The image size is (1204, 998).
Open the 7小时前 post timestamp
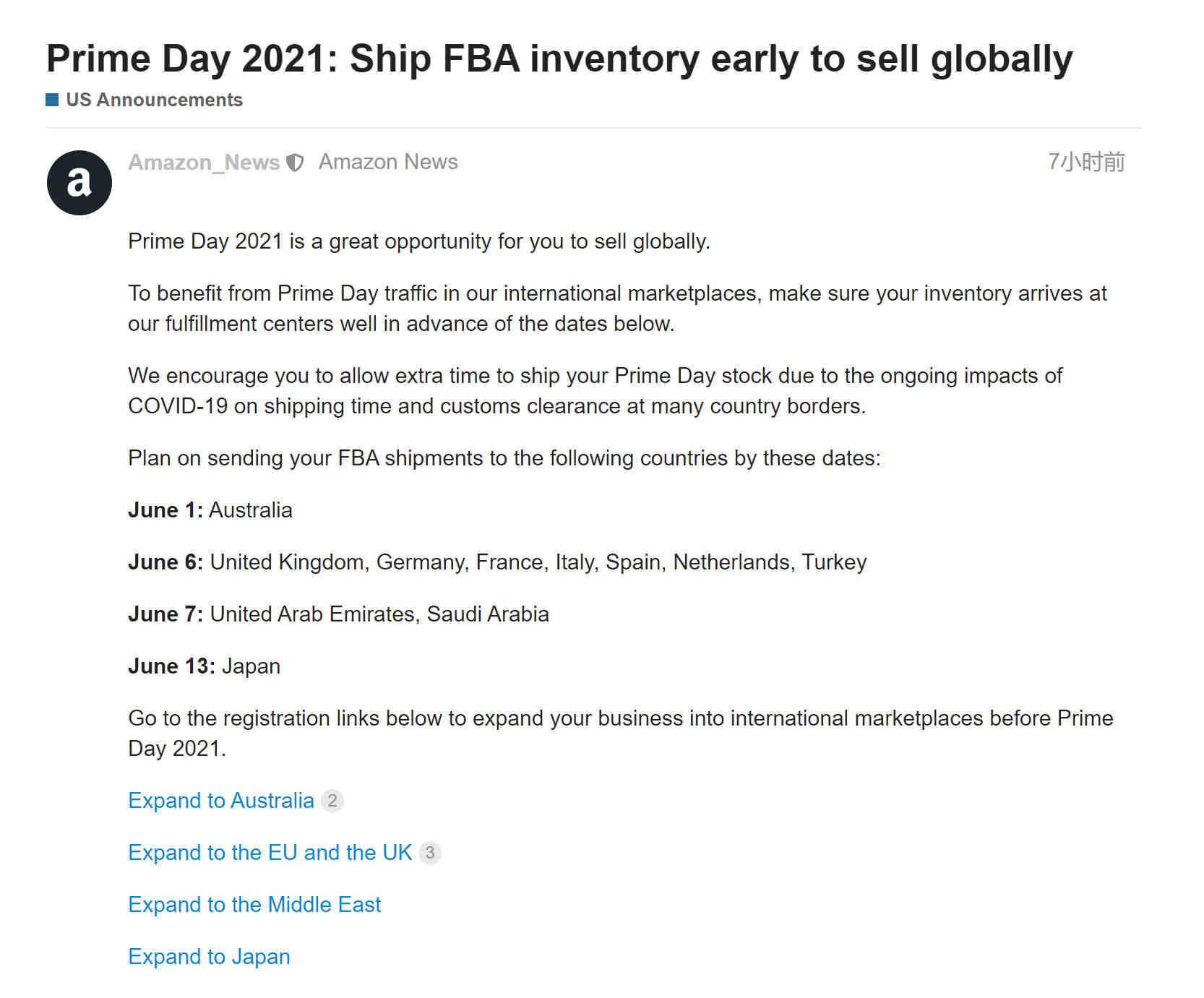click(x=1086, y=162)
